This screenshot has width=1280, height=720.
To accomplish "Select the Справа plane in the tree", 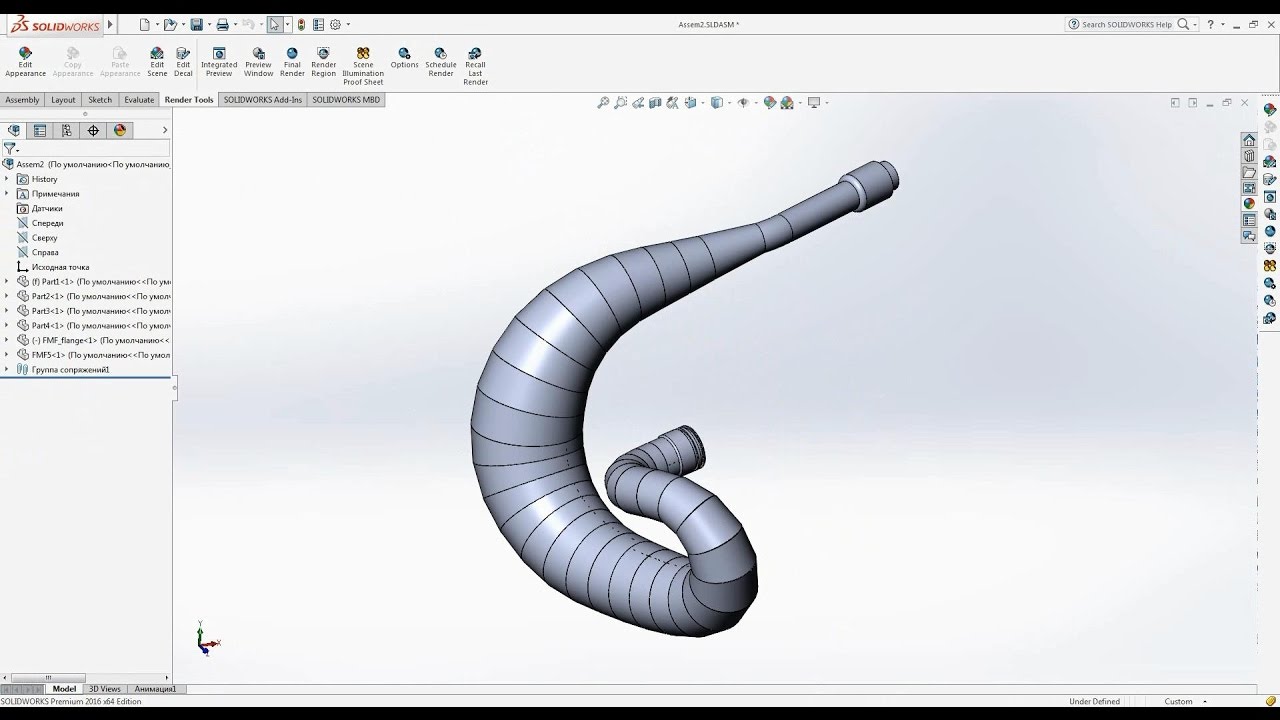I will point(45,252).
